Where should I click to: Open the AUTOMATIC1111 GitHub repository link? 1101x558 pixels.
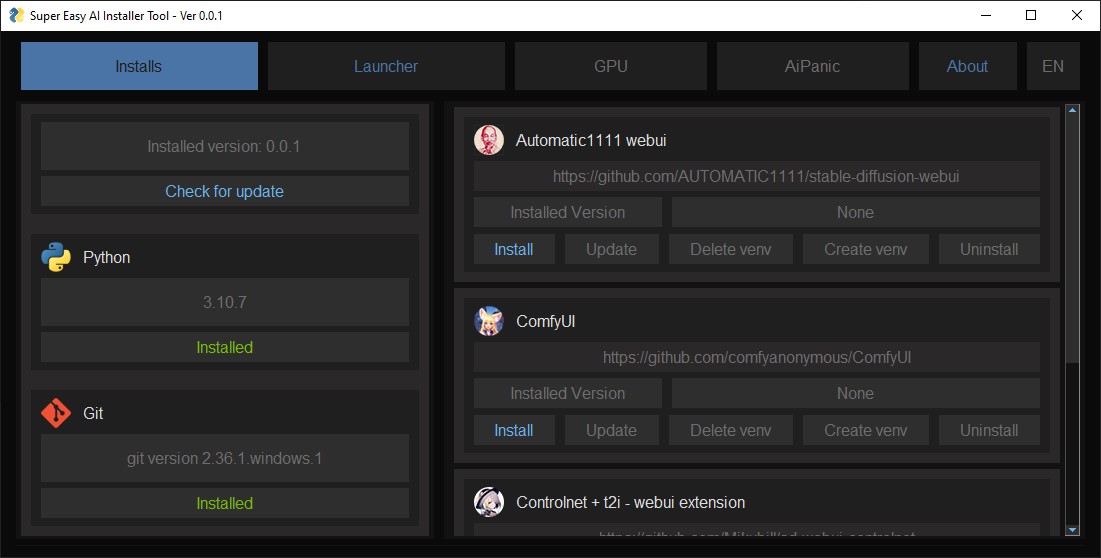756,176
